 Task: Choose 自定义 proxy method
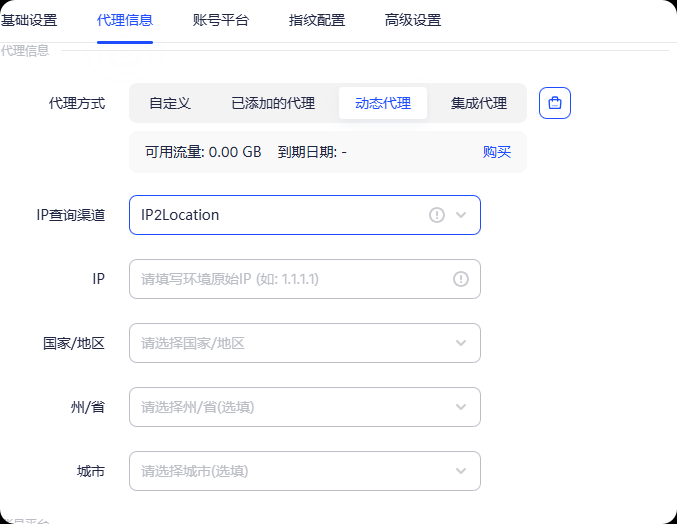coord(170,103)
